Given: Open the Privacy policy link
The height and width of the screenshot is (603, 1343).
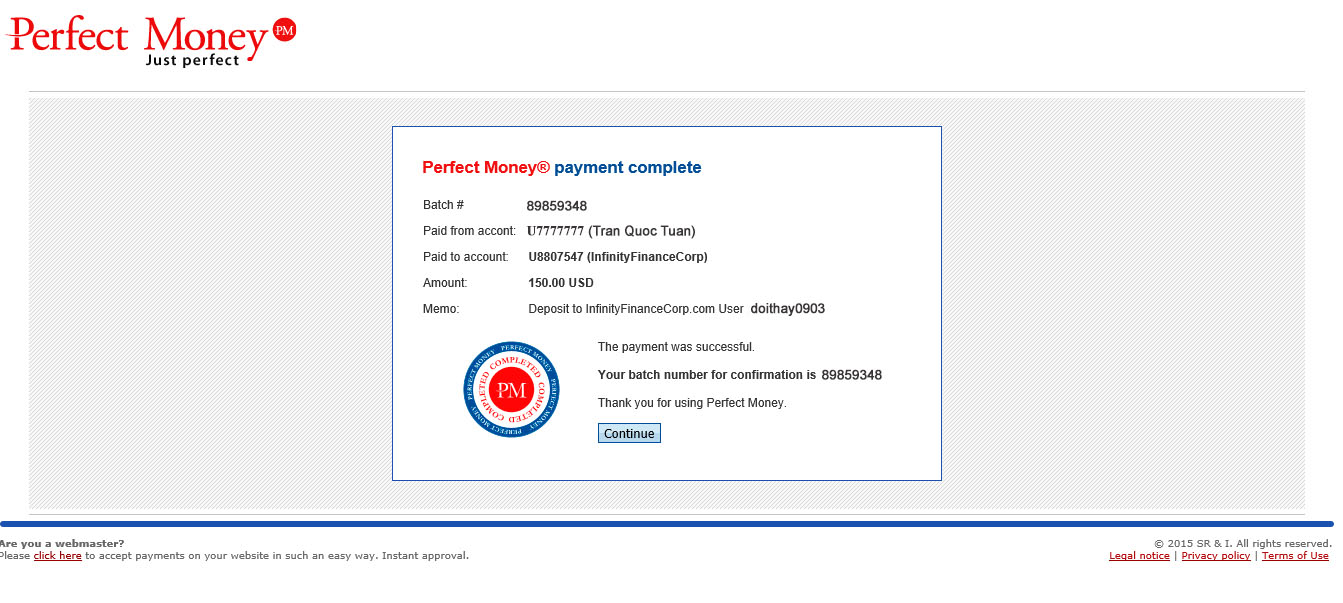Looking at the screenshot, I should (x=1216, y=556).
